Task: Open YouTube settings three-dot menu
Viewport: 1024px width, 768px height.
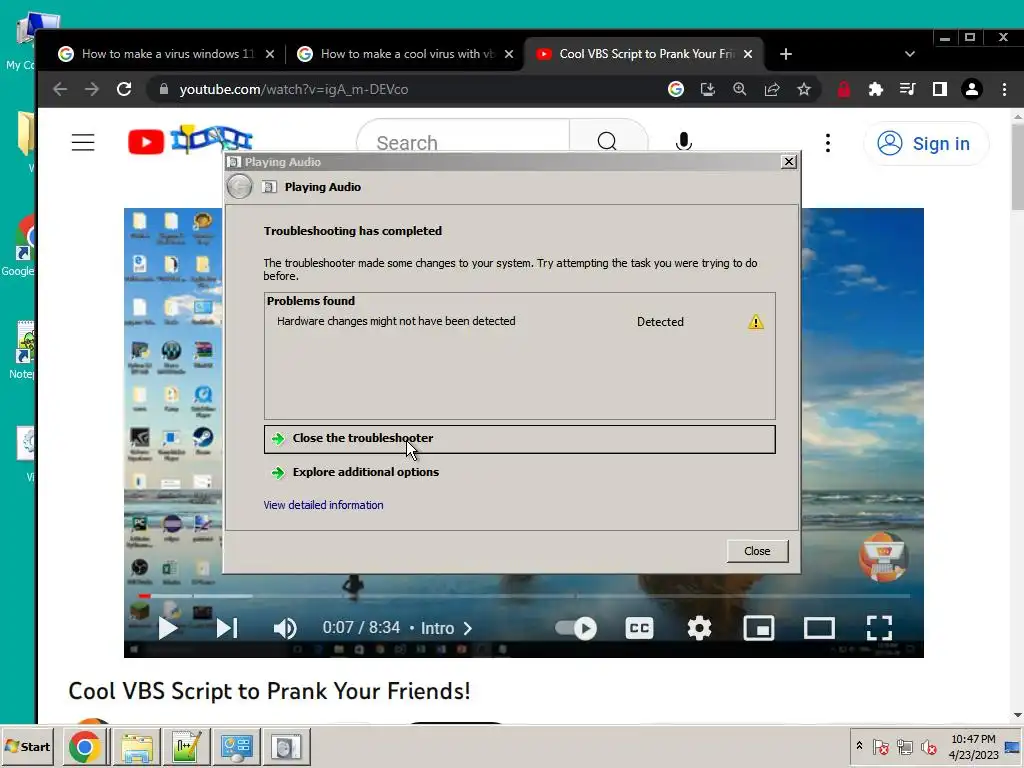Action: tap(828, 143)
